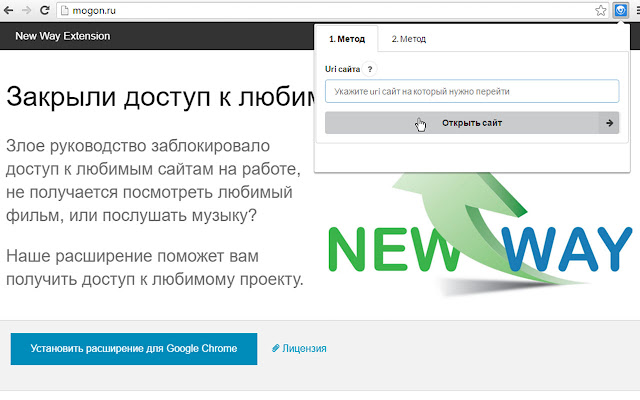Bookmark page with the star icon
640x400 pixels.
click(x=600, y=10)
